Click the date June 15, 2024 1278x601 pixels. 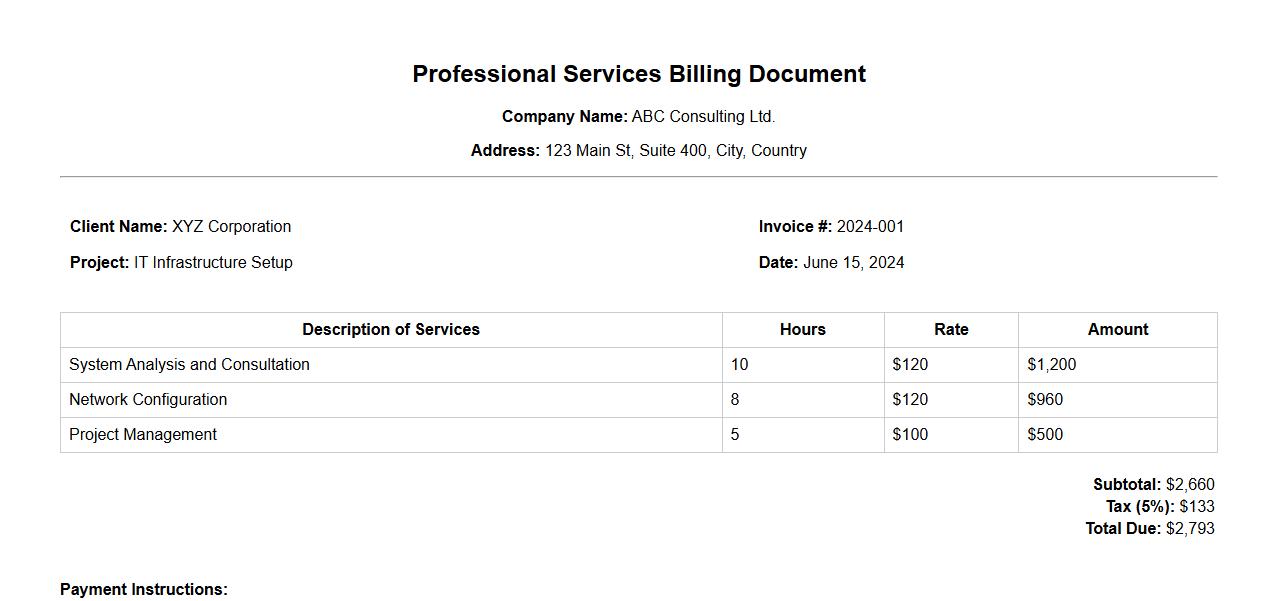click(853, 263)
